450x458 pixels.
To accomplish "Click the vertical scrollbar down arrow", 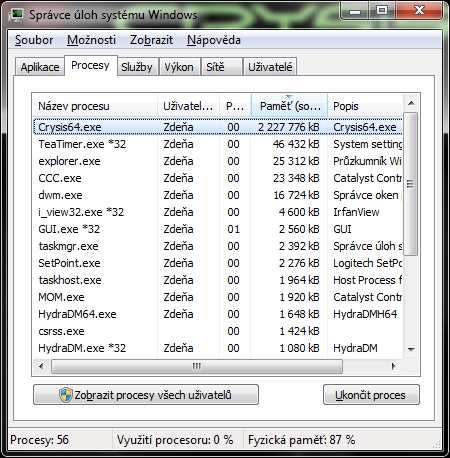I will point(411,349).
